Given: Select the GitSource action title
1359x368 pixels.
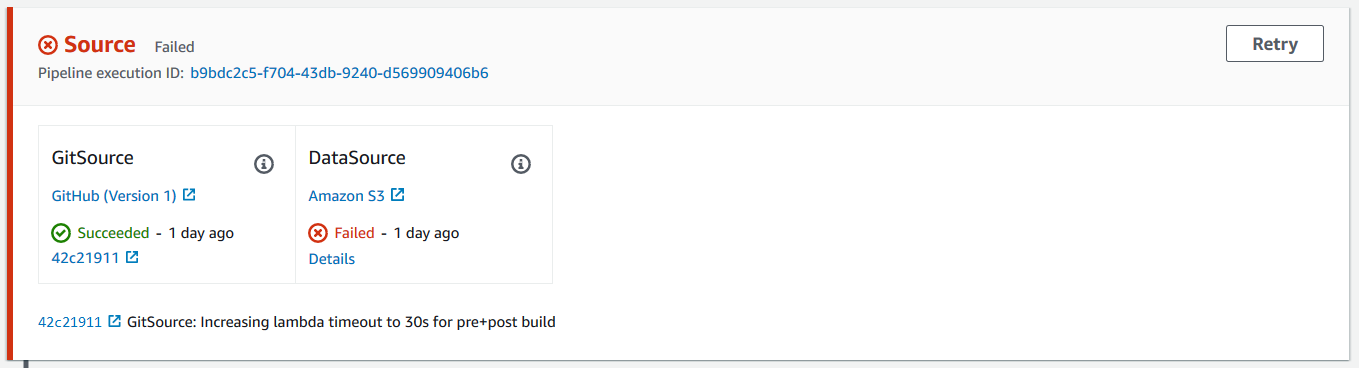Looking at the screenshot, I should 93,158.
